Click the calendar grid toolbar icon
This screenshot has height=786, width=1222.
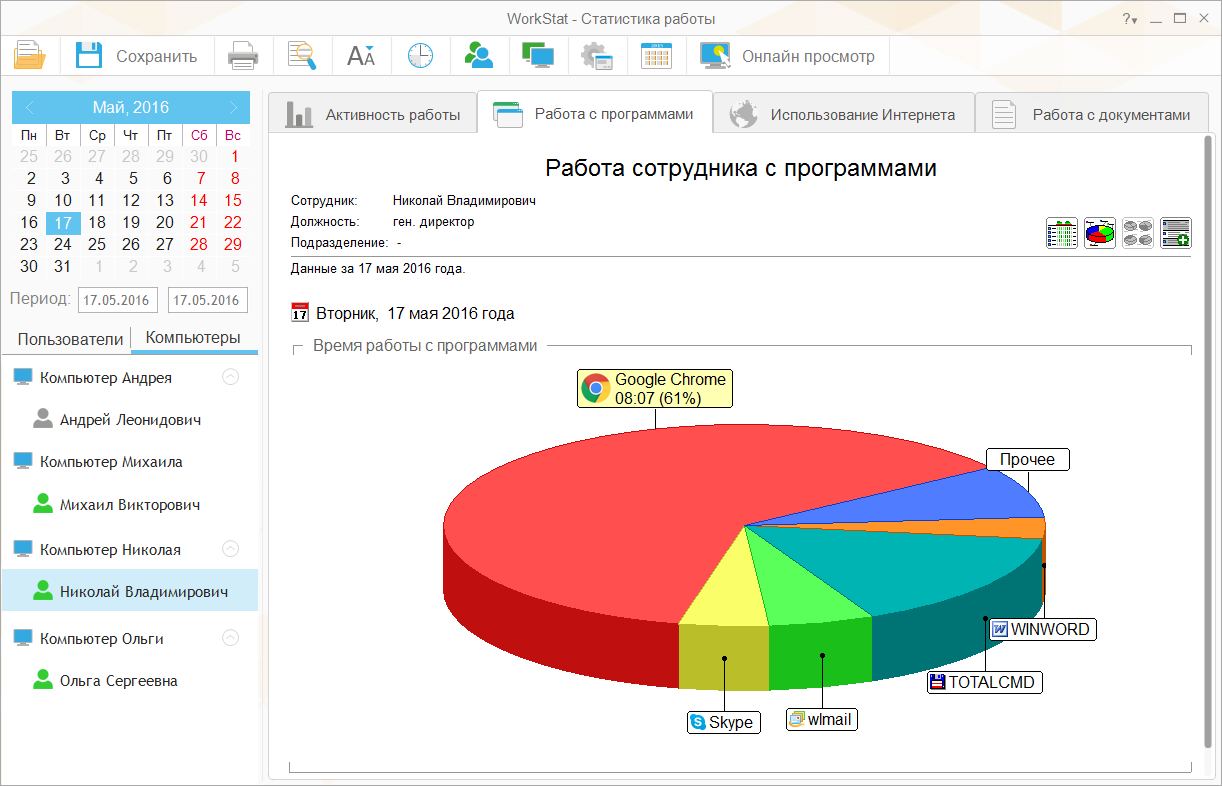pos(656,56)
